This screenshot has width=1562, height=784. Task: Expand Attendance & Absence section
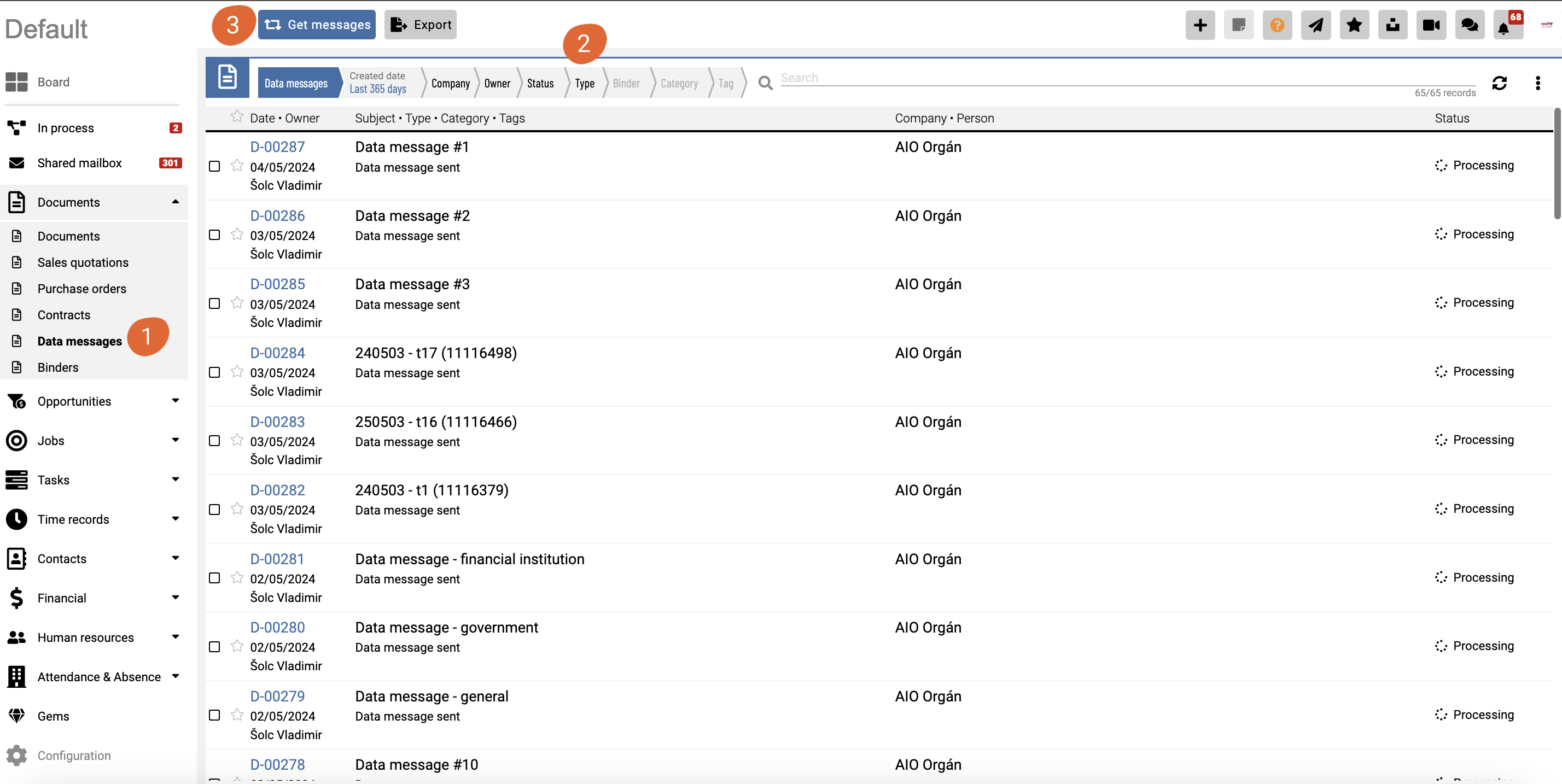click(175, 677)
